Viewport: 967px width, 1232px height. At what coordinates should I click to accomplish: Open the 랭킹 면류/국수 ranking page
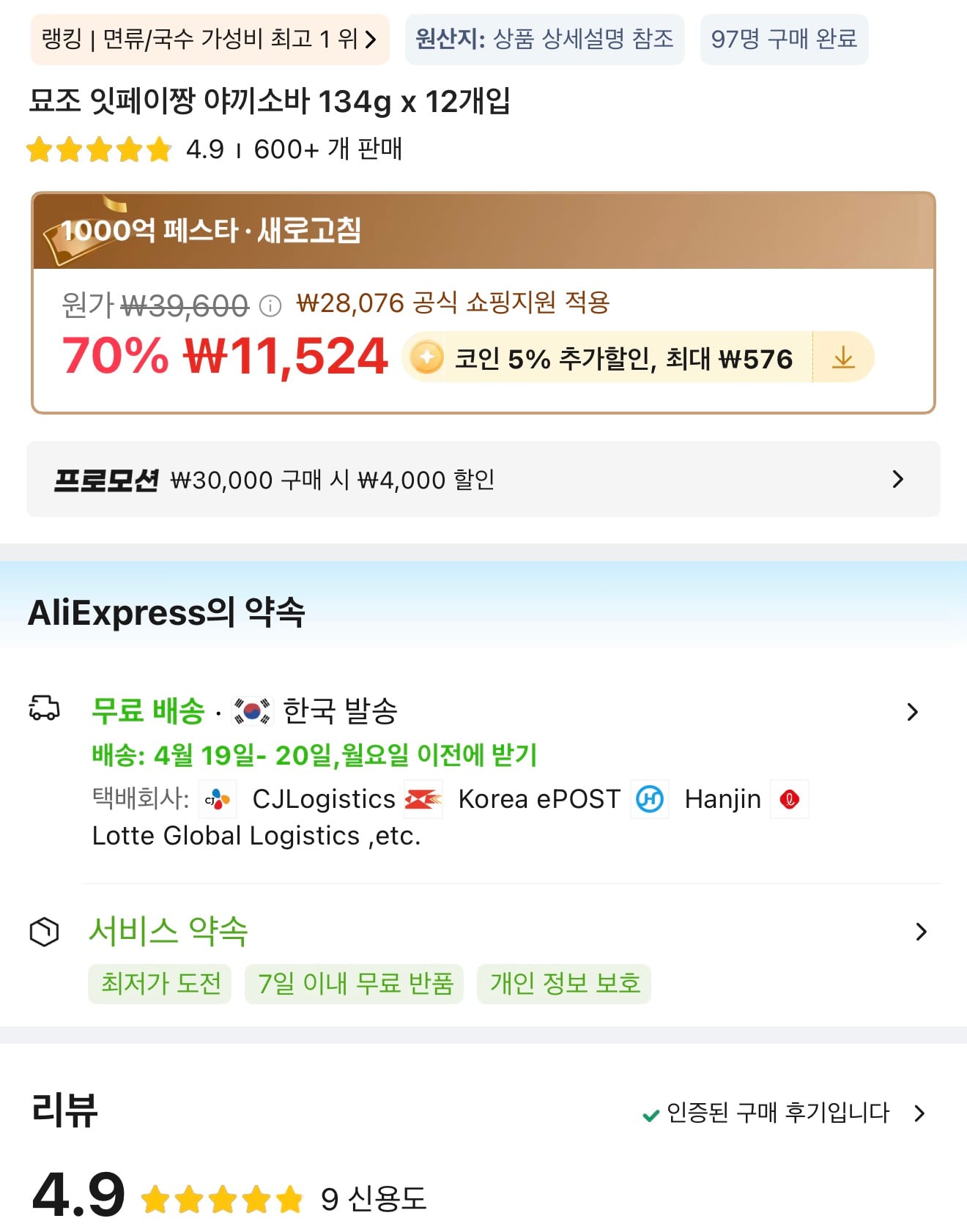click(207, 40)
